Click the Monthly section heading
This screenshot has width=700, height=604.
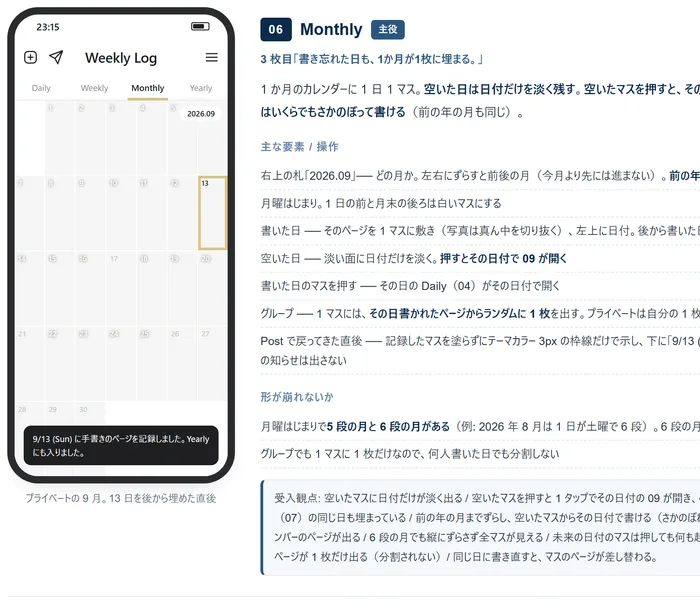click(331, 29)
